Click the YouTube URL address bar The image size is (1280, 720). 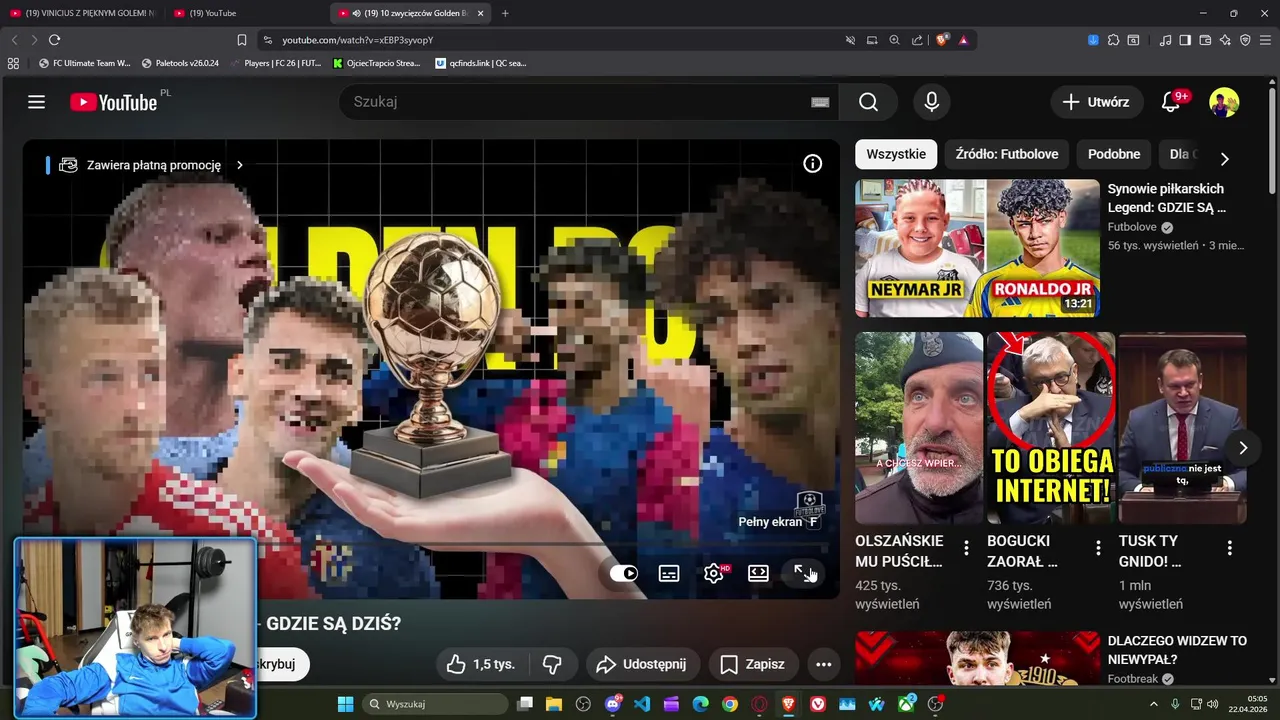[x=550, y=40]
